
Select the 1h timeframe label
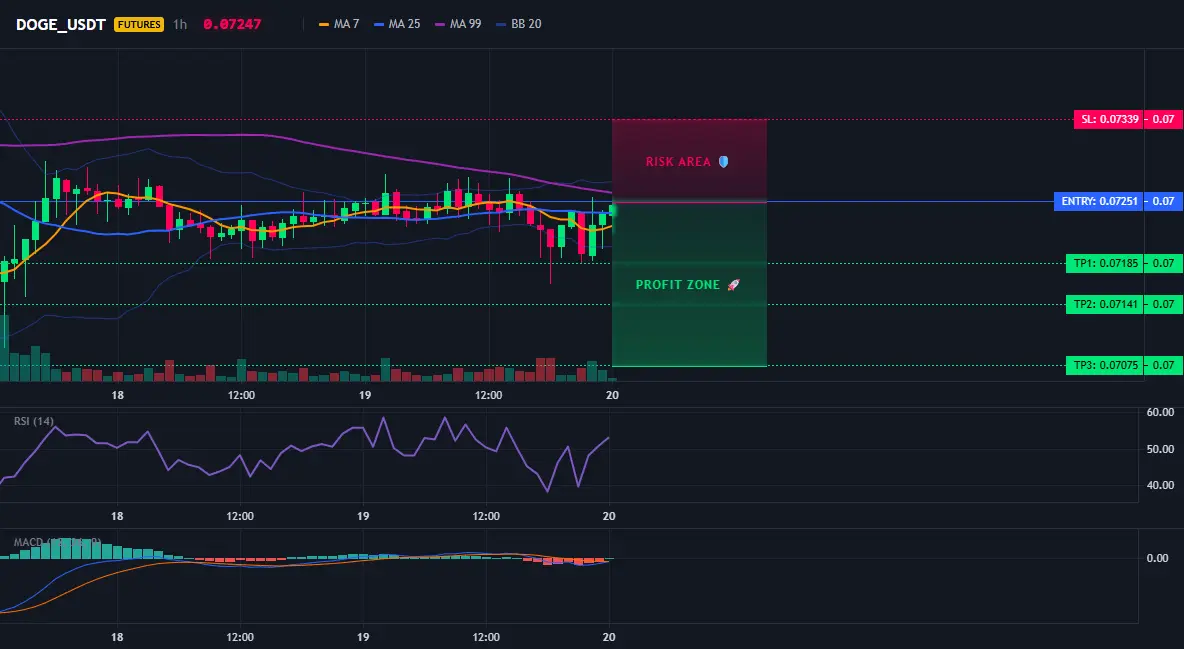180,24
